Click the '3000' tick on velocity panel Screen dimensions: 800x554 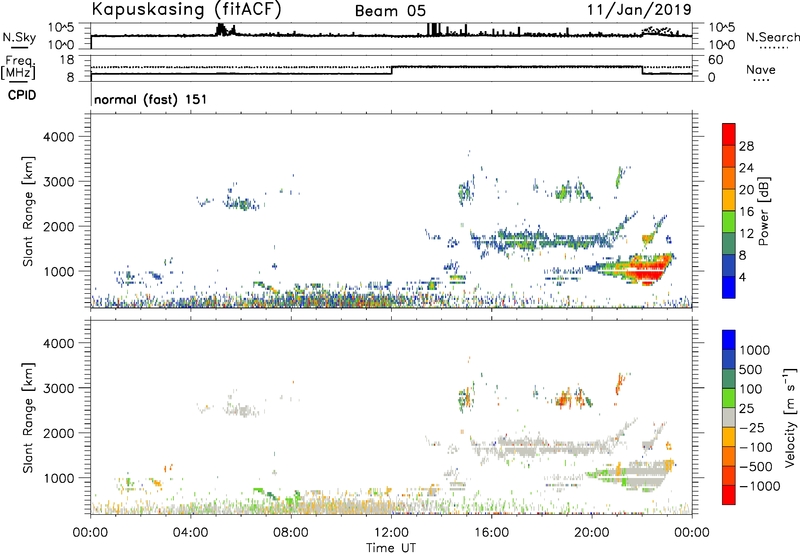pyautogui.click(x=58, y=388)
